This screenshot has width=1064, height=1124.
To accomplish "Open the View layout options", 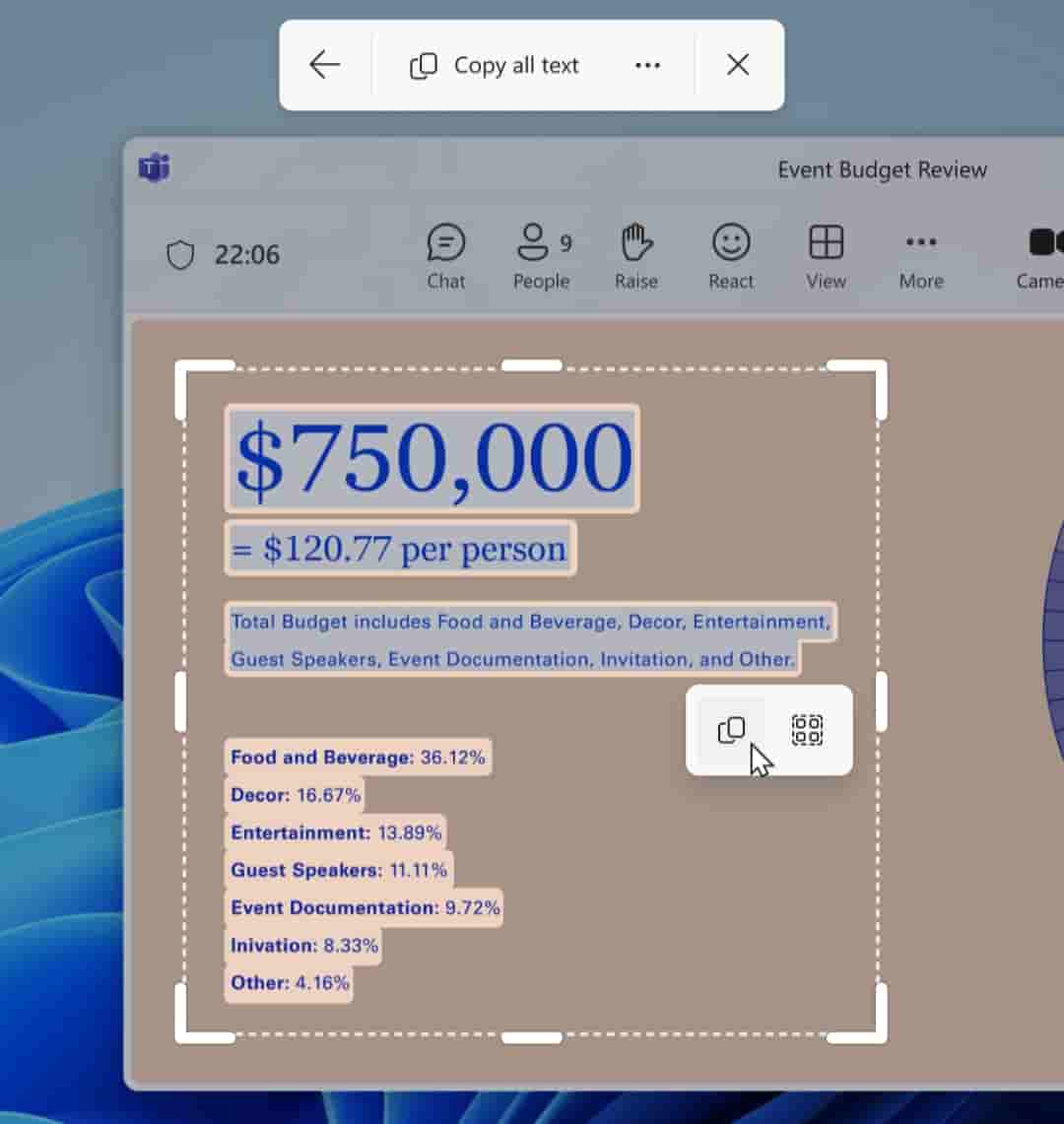I will click(x=826, y=256).
